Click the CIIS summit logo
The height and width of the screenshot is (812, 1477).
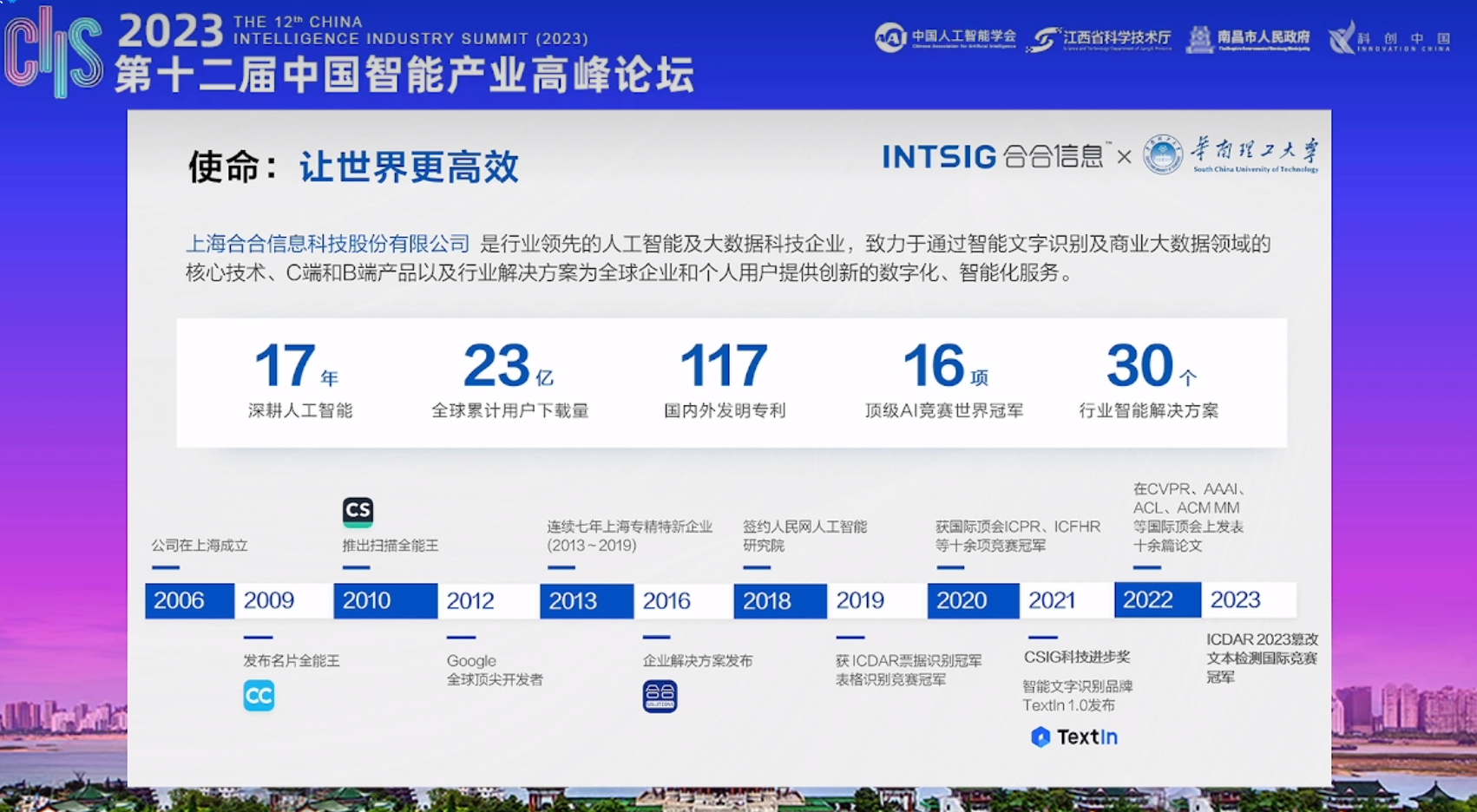pos(54,51)
